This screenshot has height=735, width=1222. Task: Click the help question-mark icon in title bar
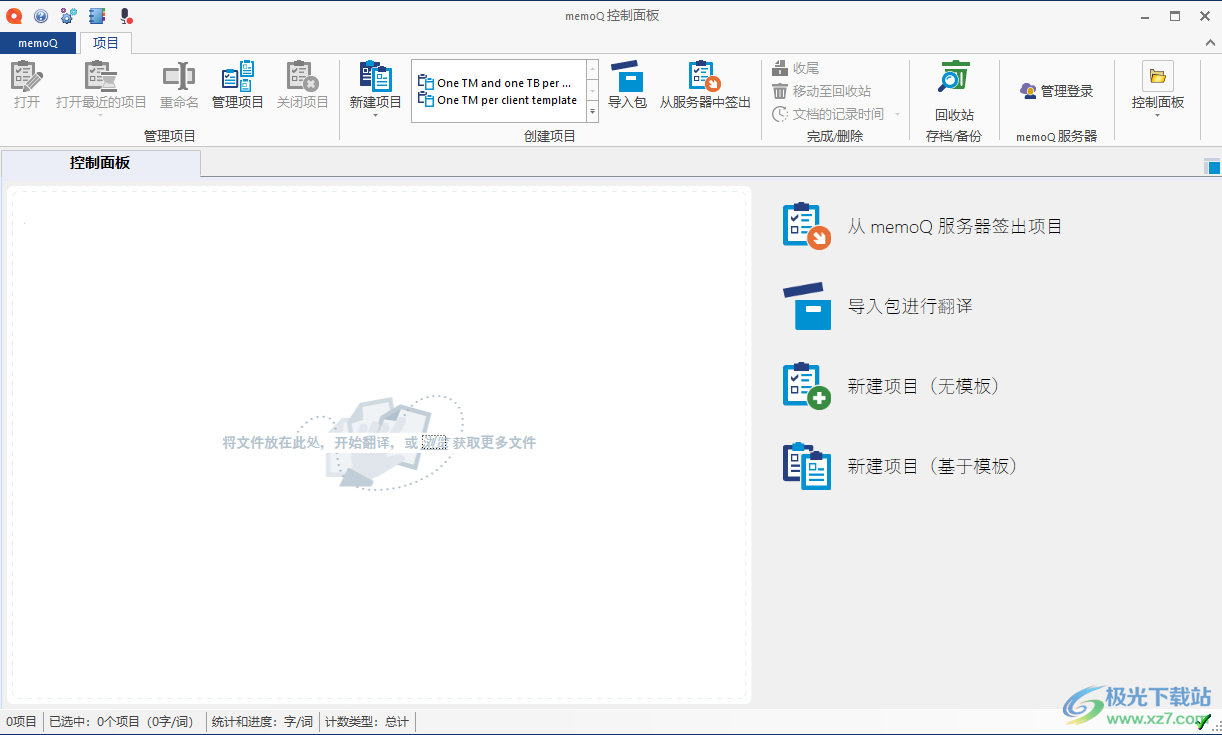pyautogui.click(x=40, y=15)
